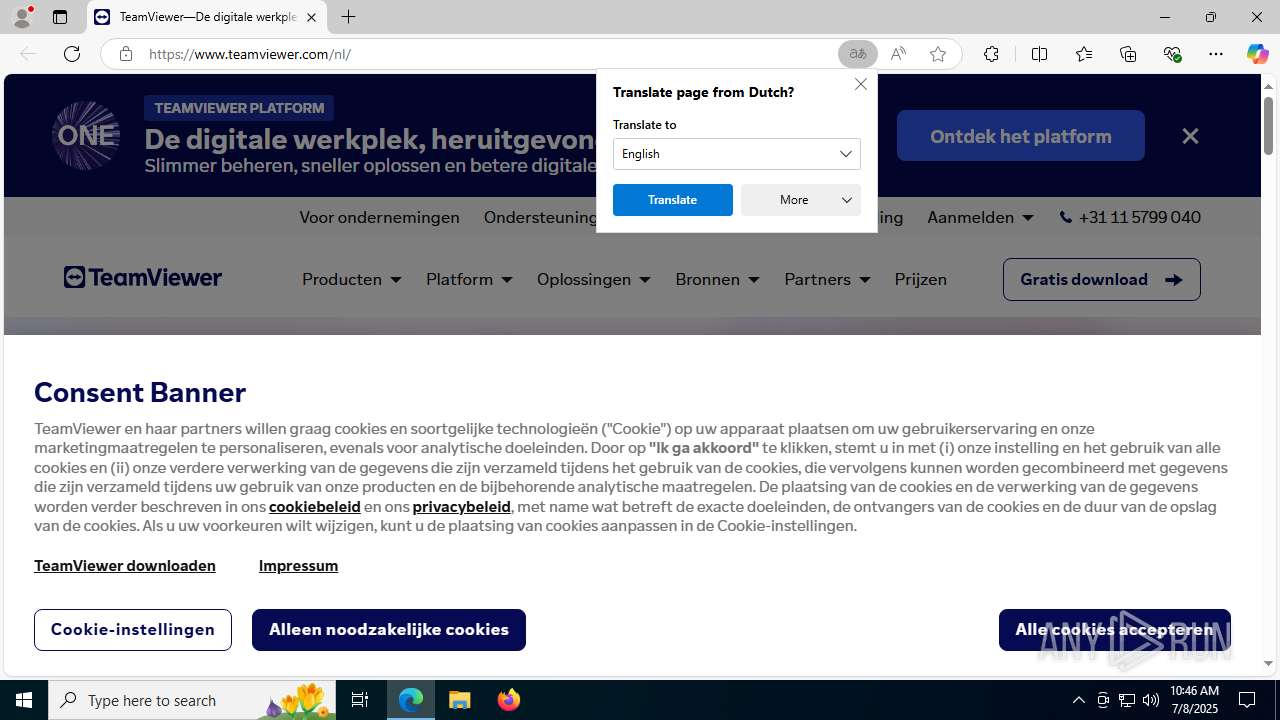Click Ontdek het platform button

click(x=1021, y=136)
